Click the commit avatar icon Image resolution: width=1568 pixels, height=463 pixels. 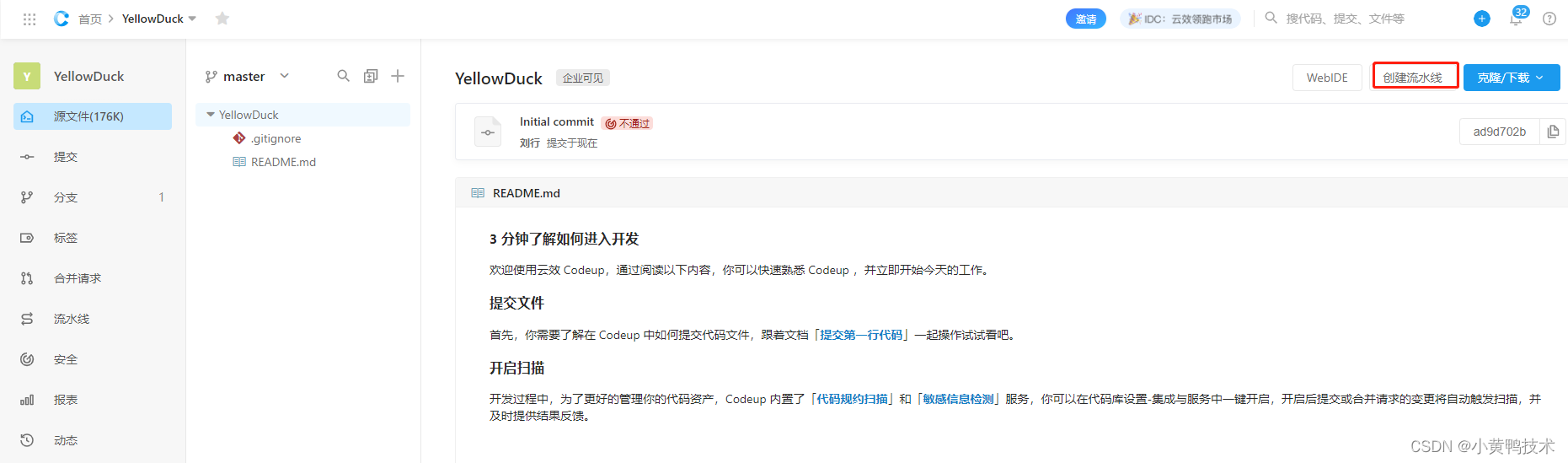click(488, 132)
